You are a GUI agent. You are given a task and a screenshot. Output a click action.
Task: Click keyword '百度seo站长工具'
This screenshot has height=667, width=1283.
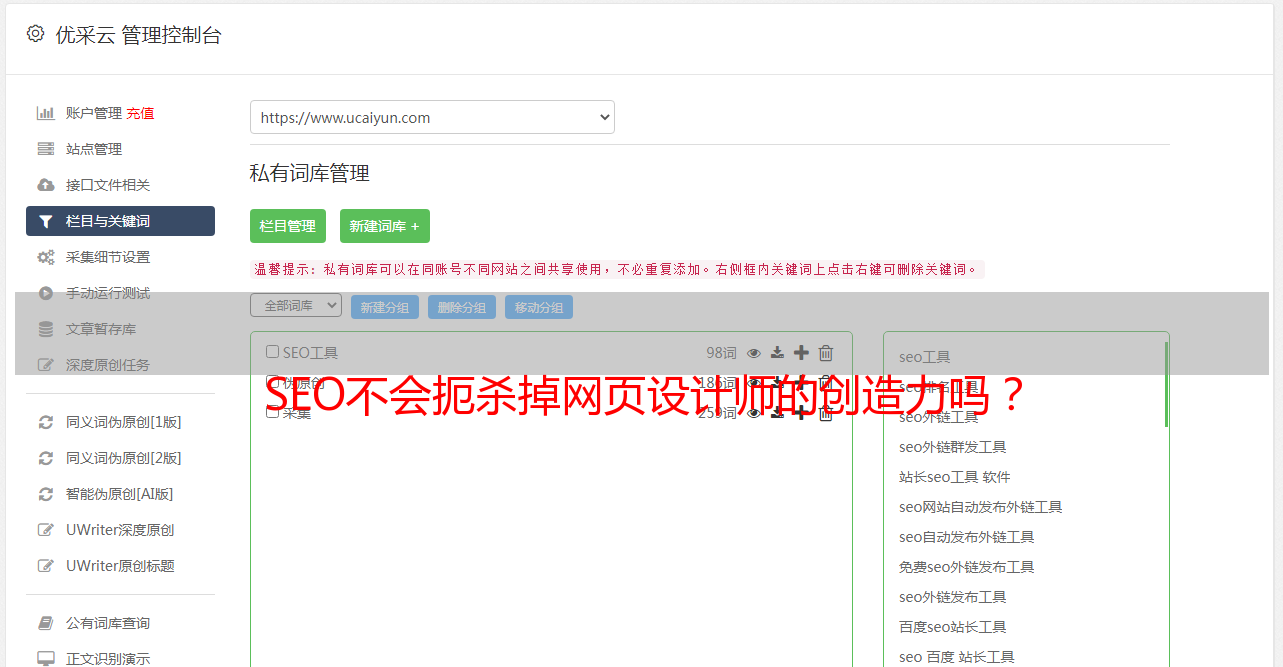tap(953, 627)
